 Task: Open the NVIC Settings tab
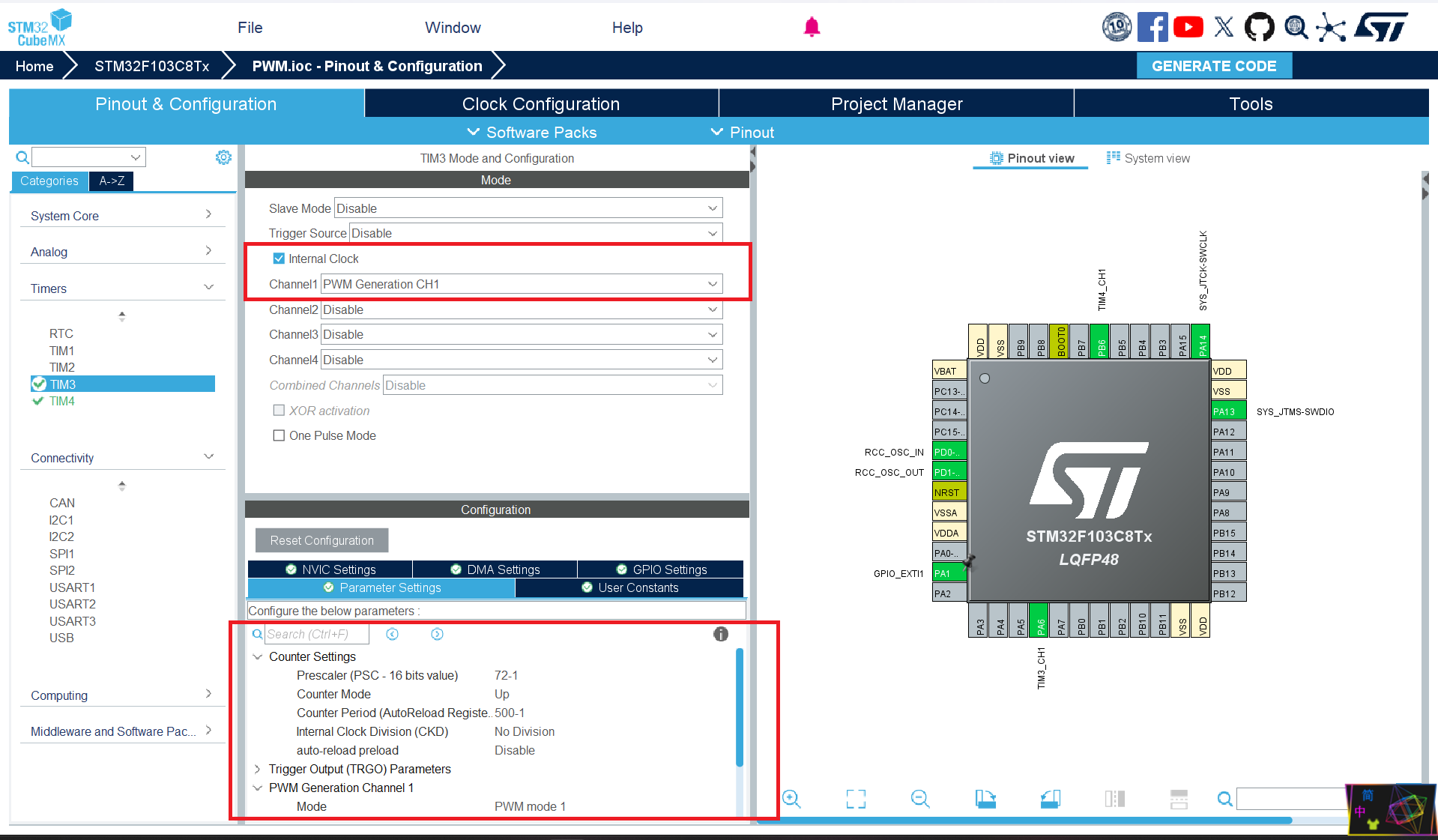(330, 569)
